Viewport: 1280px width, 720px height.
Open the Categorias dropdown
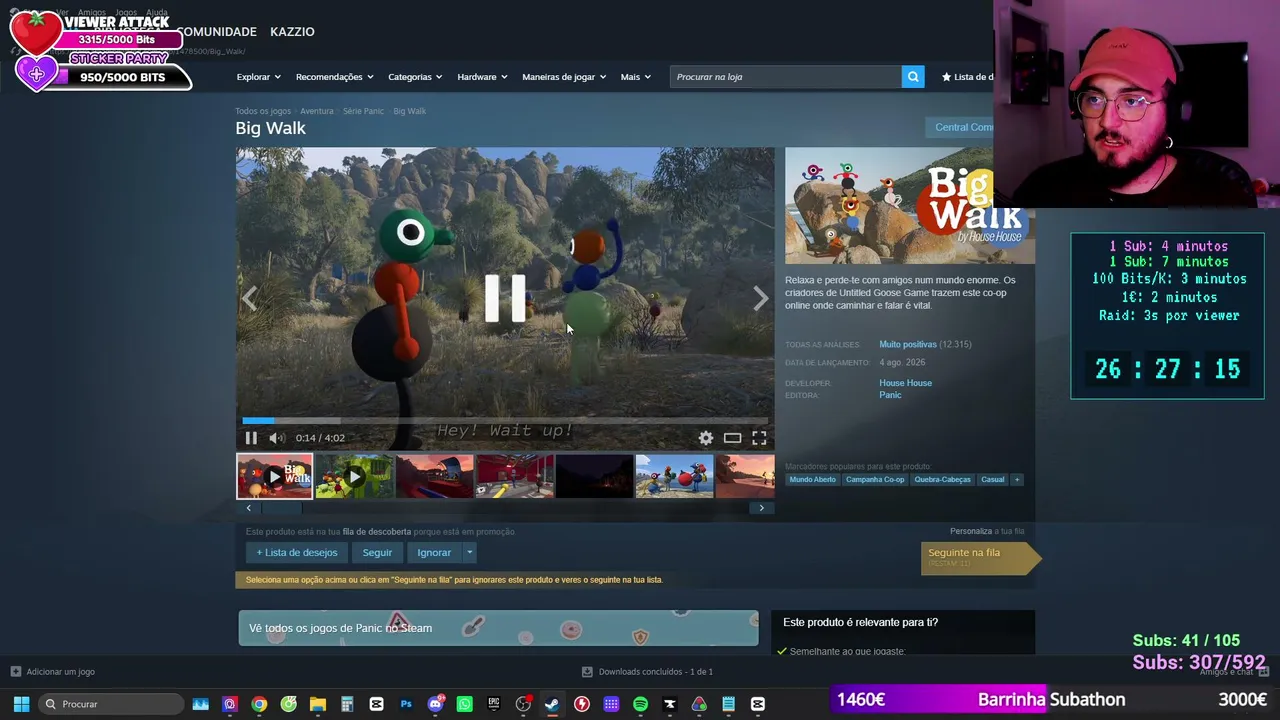416,77
